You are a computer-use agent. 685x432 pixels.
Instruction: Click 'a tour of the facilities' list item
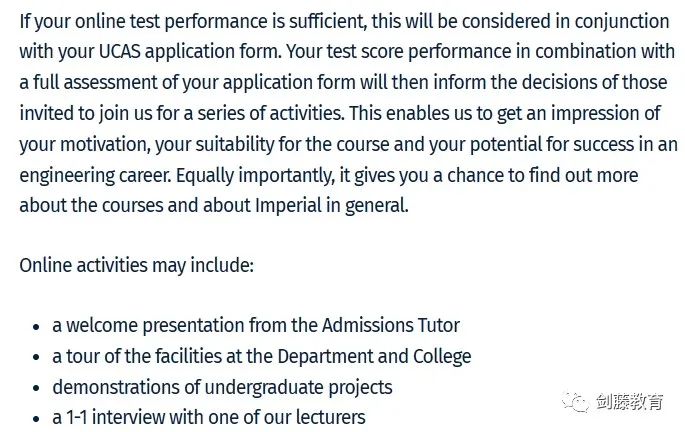click(x=262, y=356)
